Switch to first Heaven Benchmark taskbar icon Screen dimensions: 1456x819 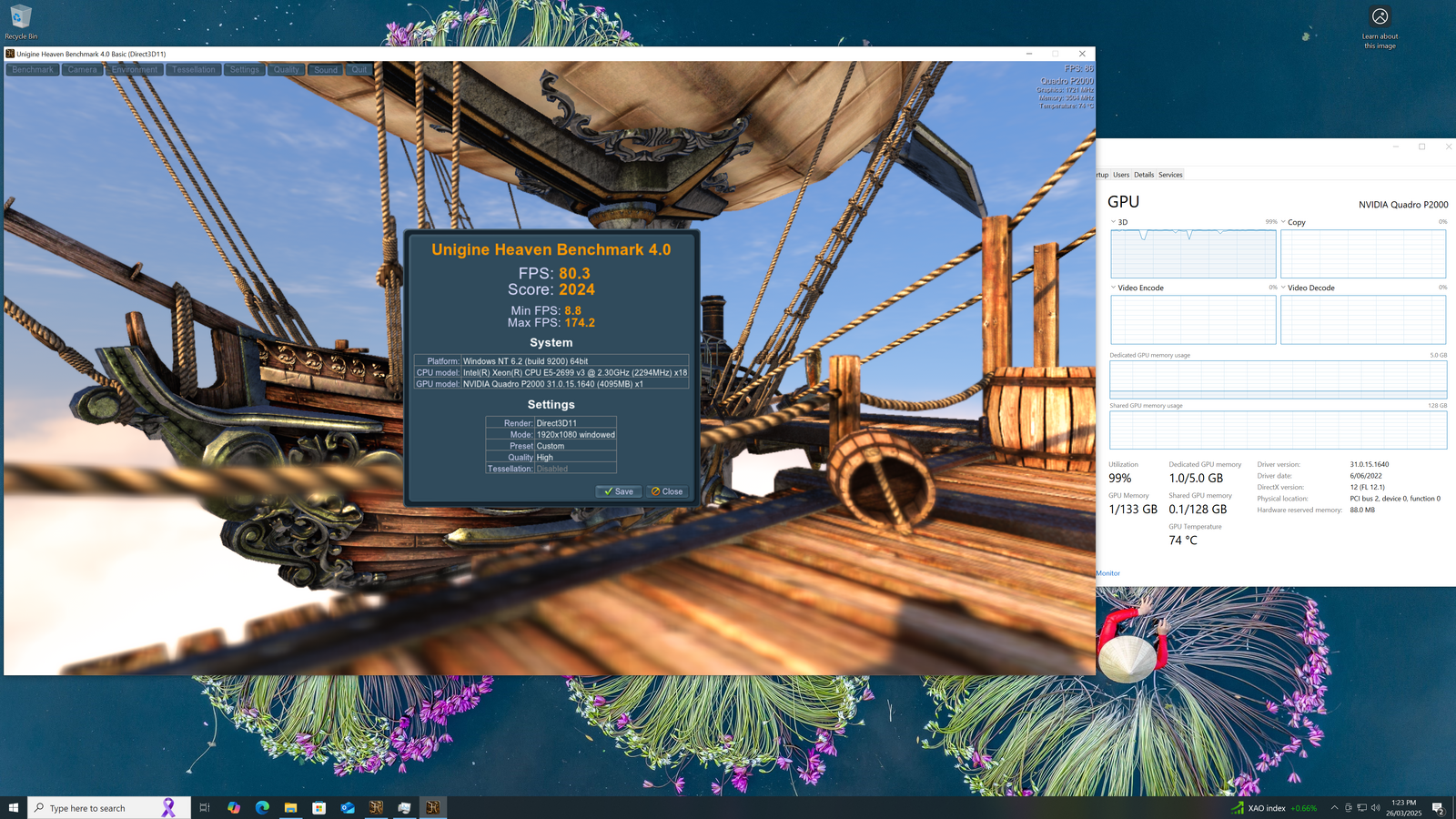pos(376,807)
